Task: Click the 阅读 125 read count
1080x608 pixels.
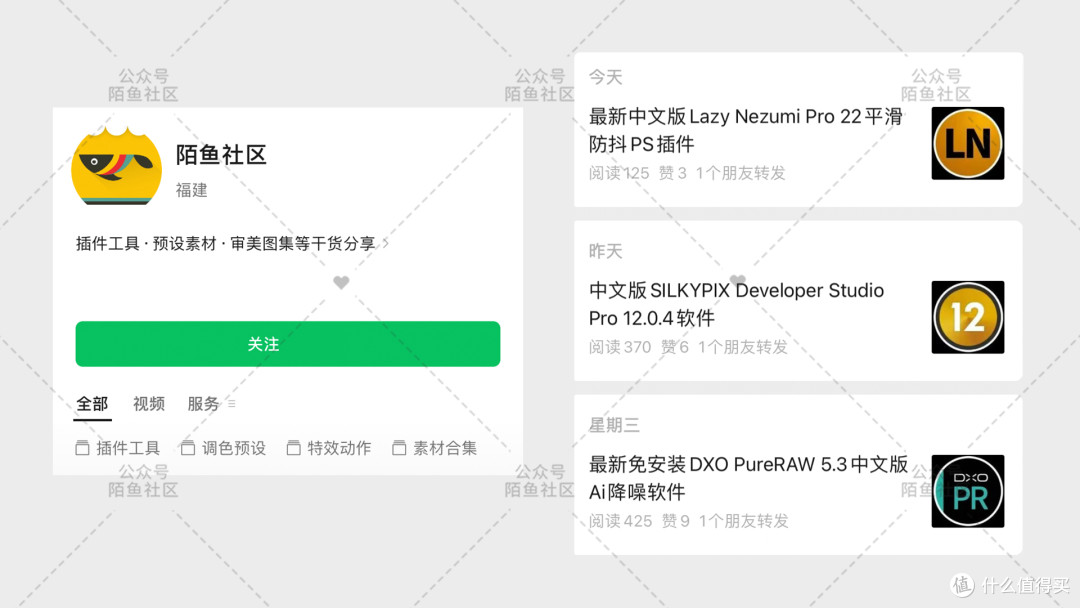Action: pyautogui.click(x=619, y=173)
